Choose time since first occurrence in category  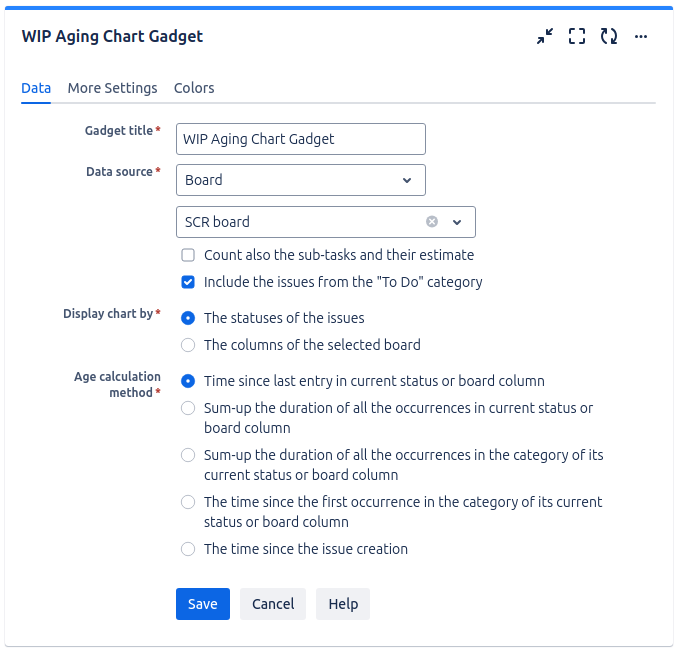(x=188, y=502)
